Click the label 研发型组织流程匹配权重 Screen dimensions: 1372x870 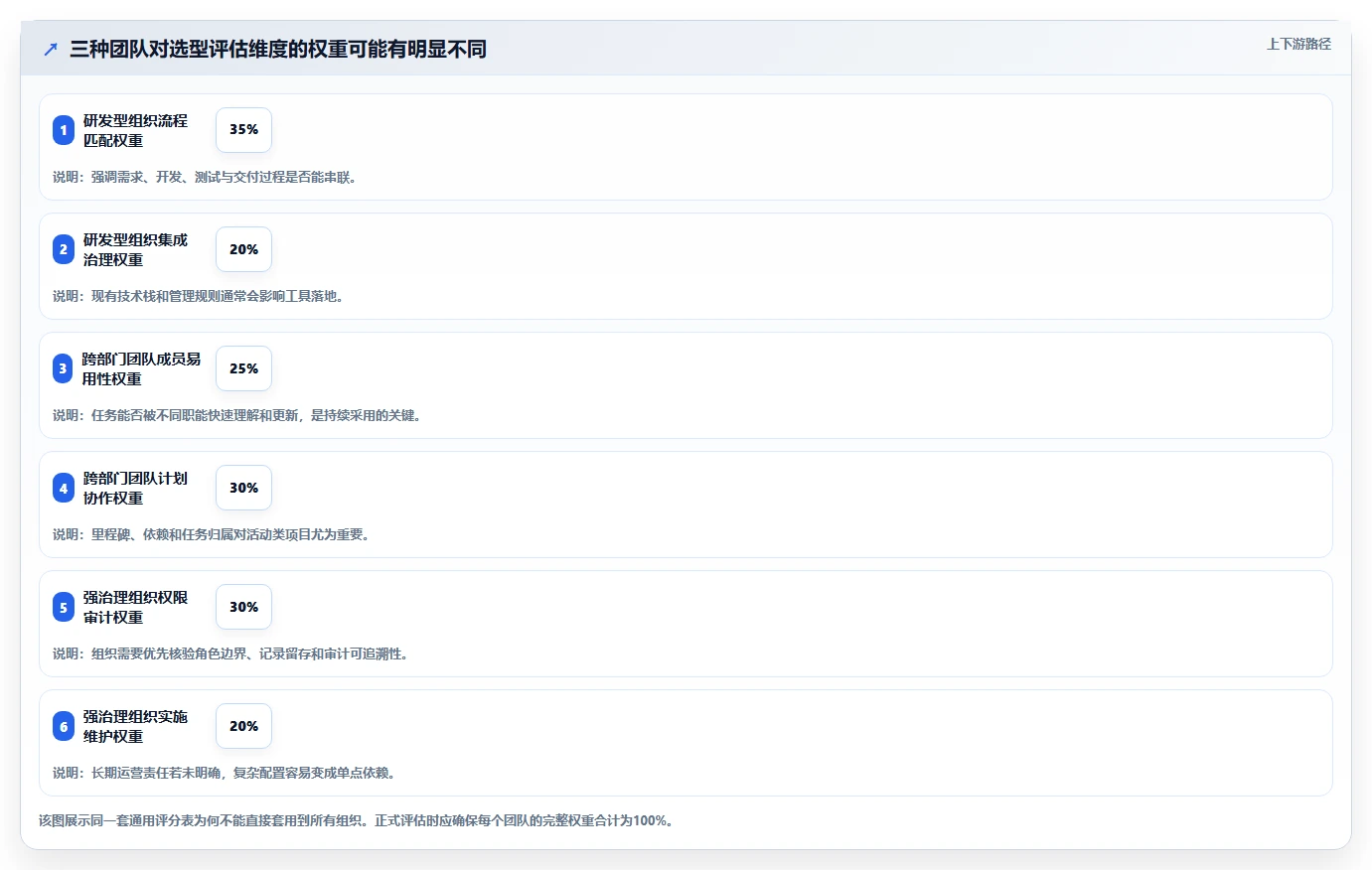pyautogui.click(x=135, y=130)
